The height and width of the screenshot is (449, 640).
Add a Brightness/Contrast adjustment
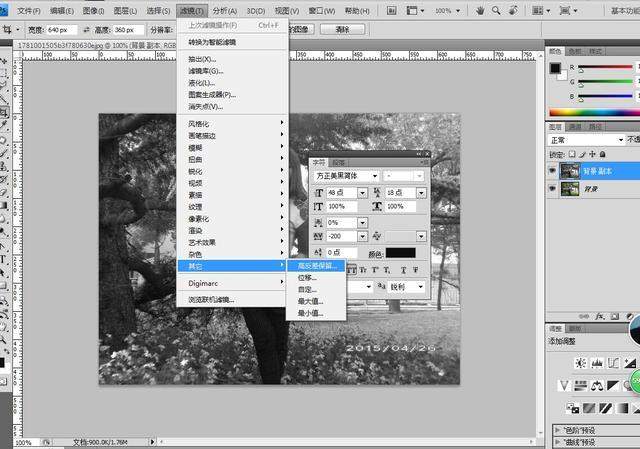click(581, 363)
